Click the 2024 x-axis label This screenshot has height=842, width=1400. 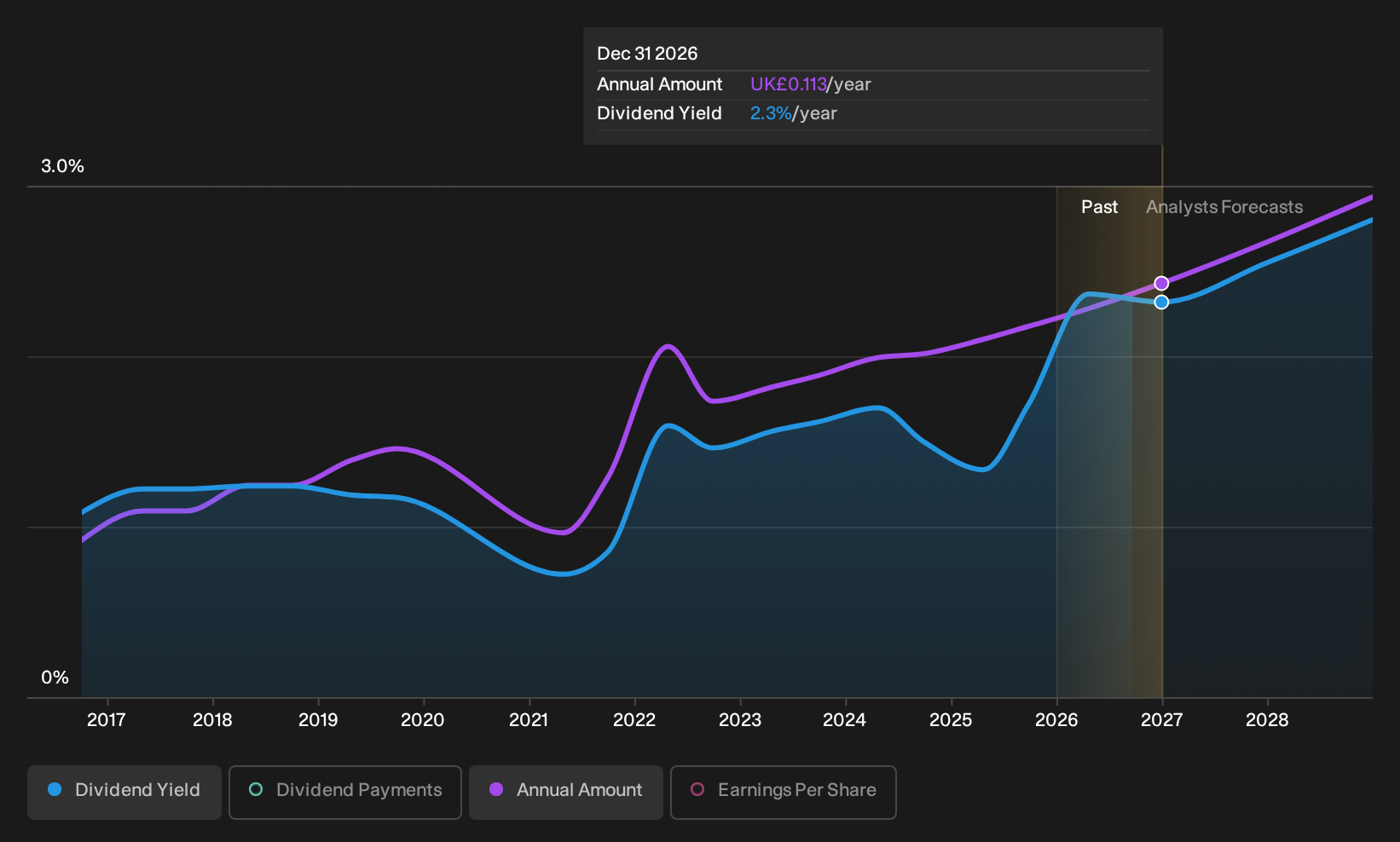point(845,720)
